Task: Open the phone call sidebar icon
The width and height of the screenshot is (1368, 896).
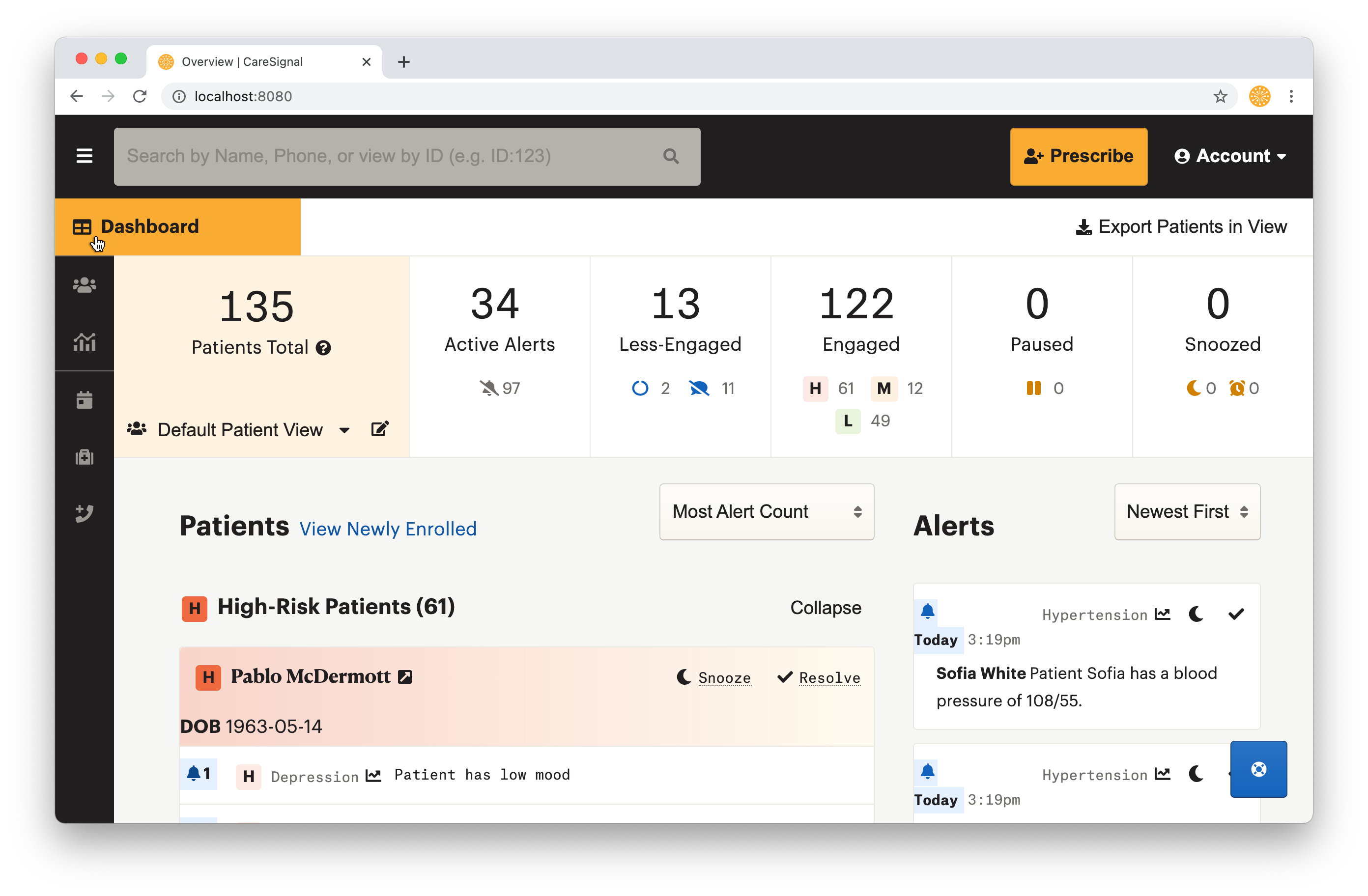Action: pyautogui.click(x=85, y=513)
